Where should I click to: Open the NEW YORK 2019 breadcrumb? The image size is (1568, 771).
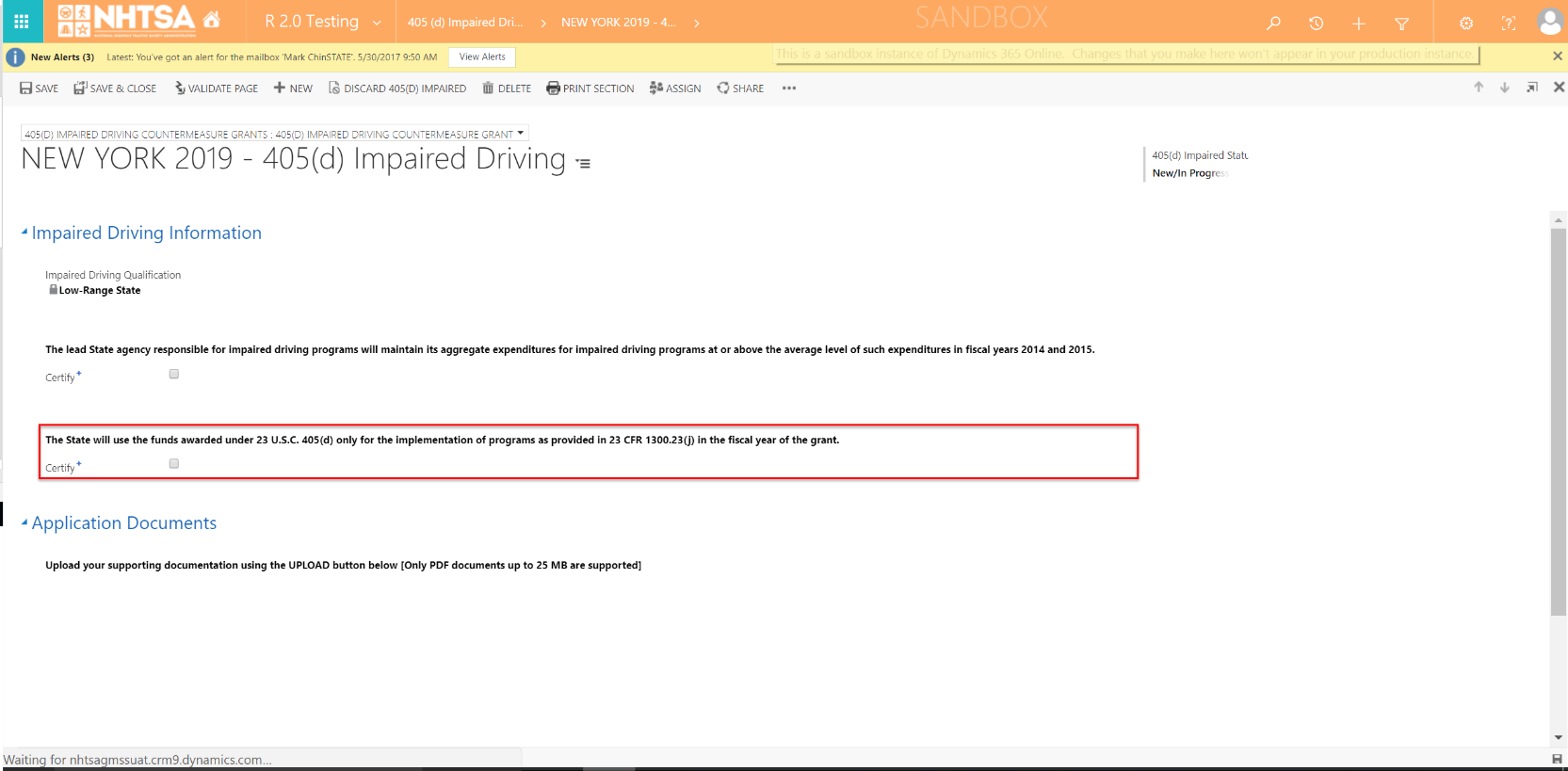click(x=619, y=23)
